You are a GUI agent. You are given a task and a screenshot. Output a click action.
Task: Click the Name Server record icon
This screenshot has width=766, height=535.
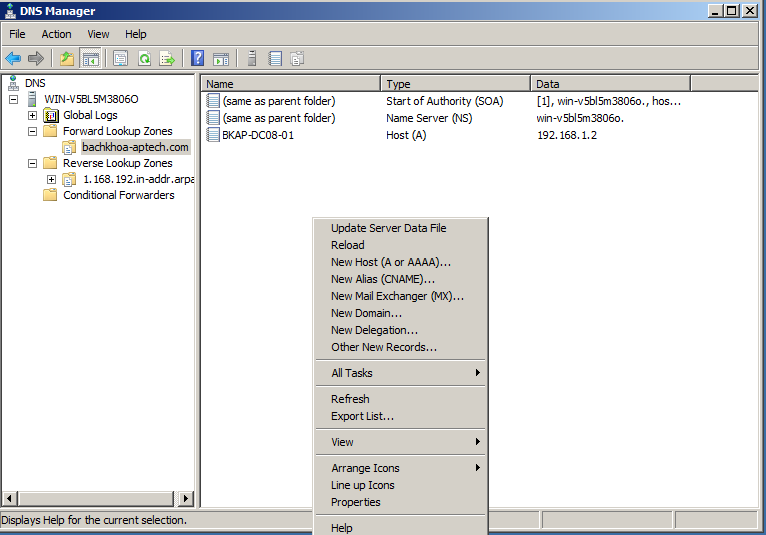[213, 118]
